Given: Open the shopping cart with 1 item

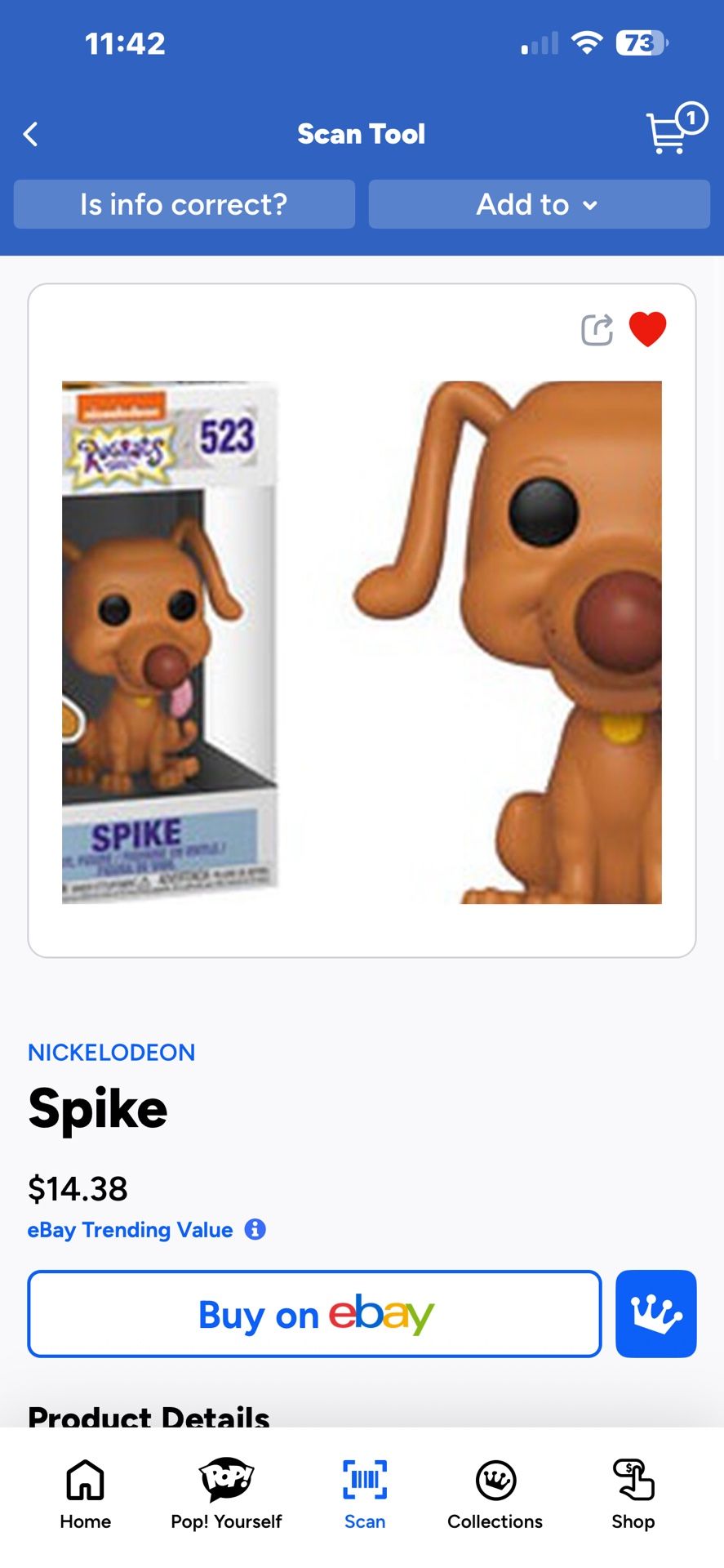Looking at the screenshot, I should (x=676, y=128).
